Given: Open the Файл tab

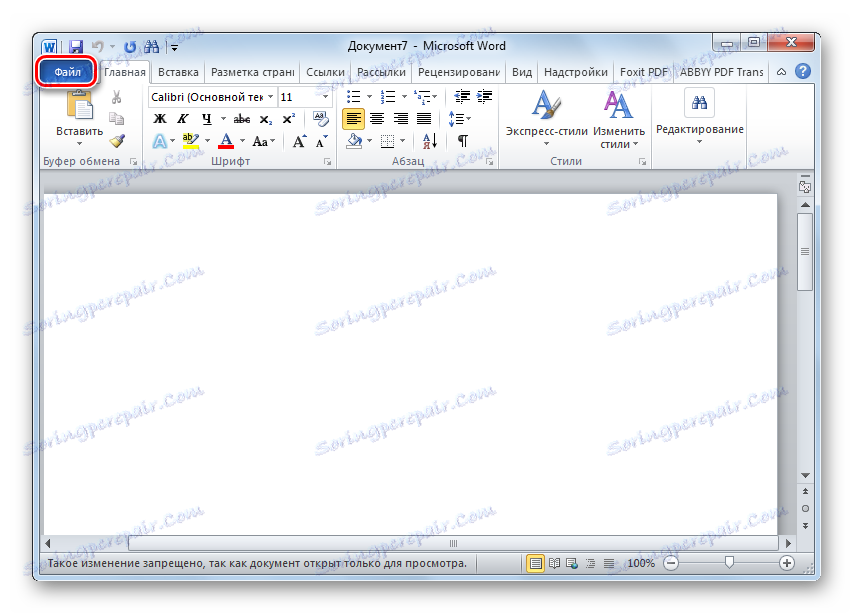Looking at the screenshot, I should [67, 72].
